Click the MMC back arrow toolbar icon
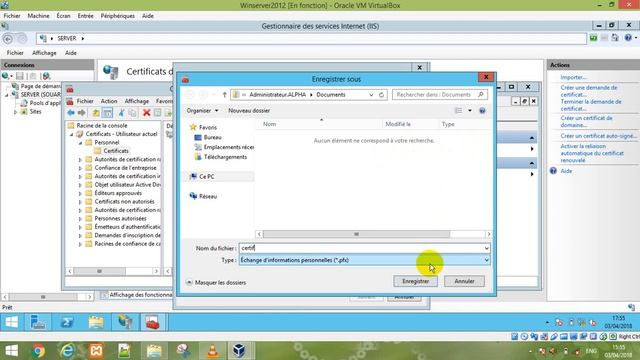 pos(71,113)
